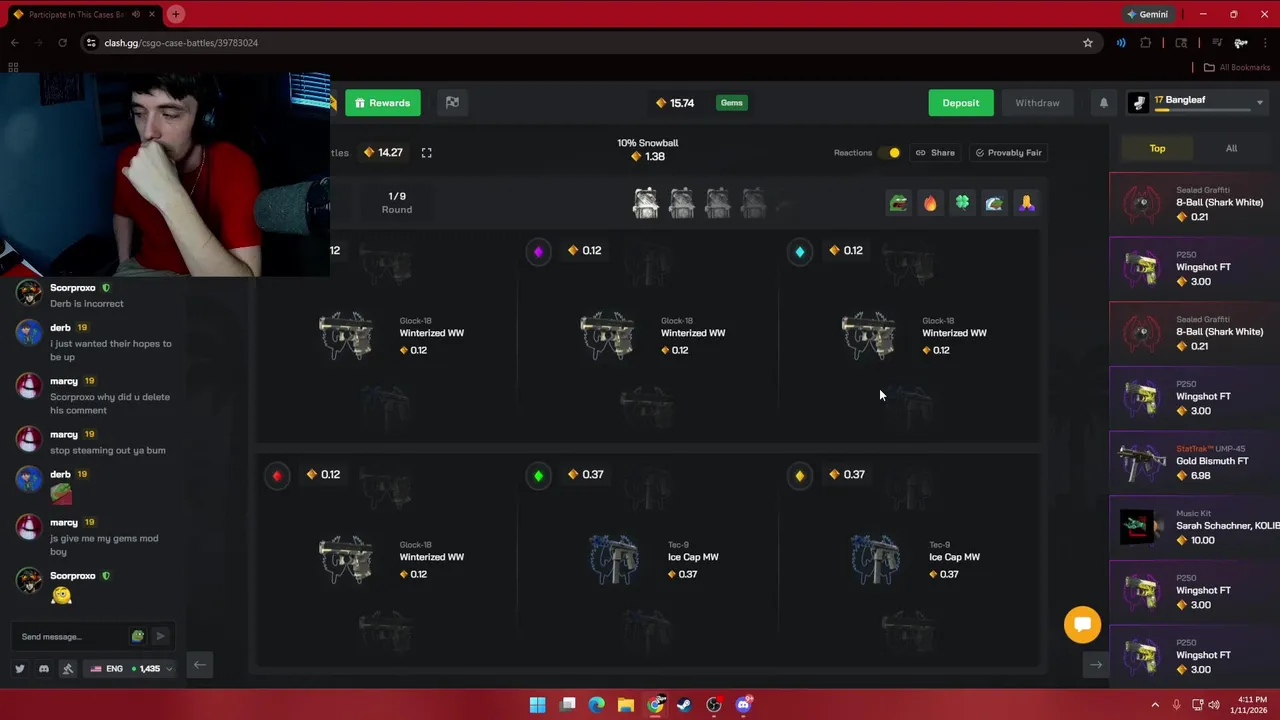Send the praying hands reaction
Viewport: 1280px width, 720px height.
pos(1026,204)
